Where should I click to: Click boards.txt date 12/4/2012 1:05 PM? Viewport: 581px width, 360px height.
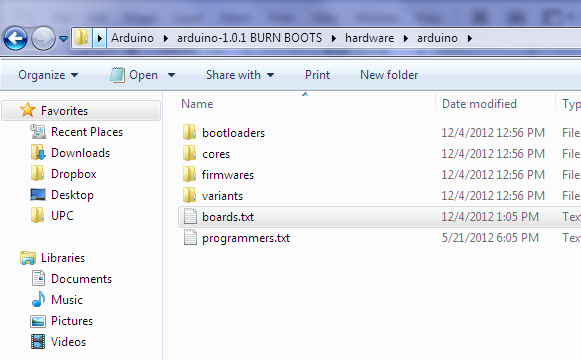pos(489,217)
